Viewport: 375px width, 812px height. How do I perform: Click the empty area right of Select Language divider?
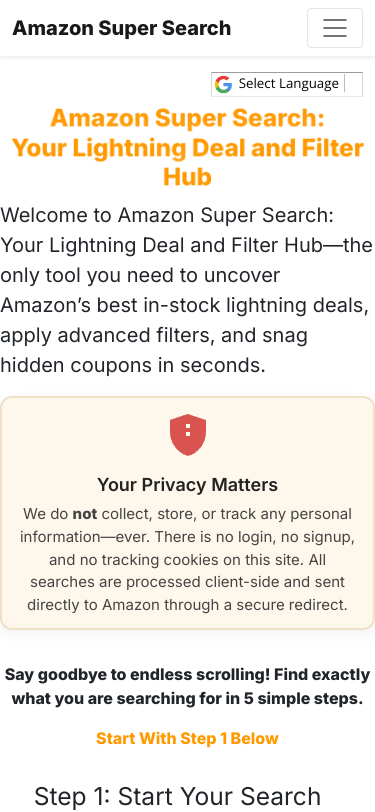353,84
